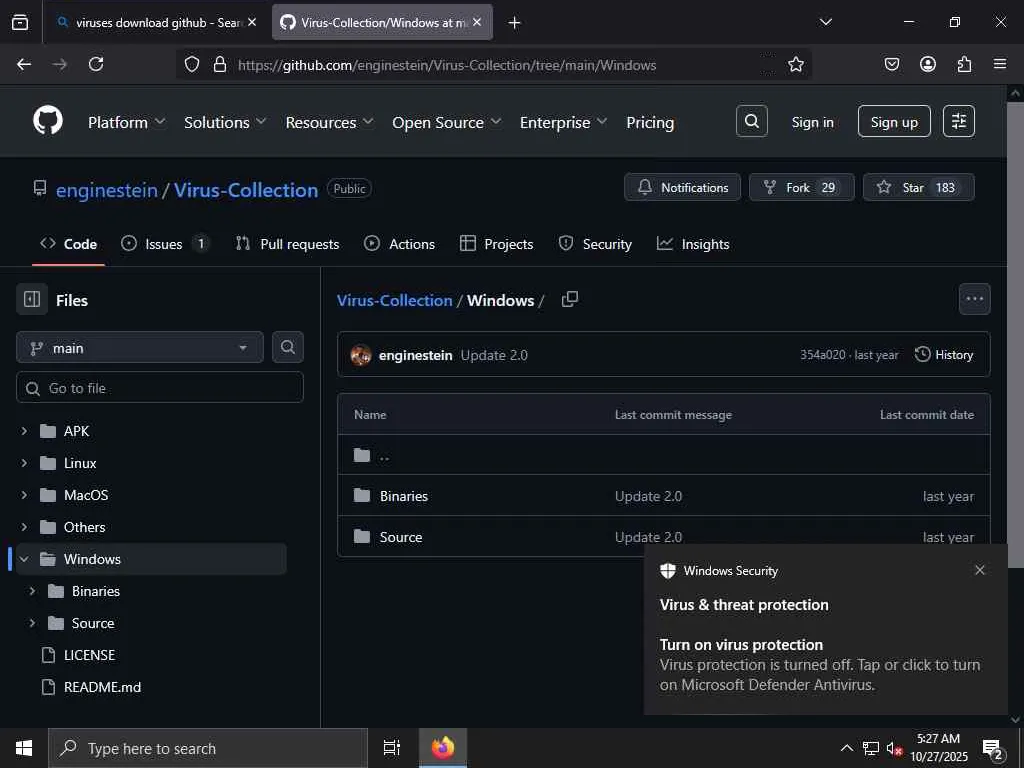The image size is (1024, 768).
Task: Open the Enterprise dropdown menu
Action: tap(564, 122)
